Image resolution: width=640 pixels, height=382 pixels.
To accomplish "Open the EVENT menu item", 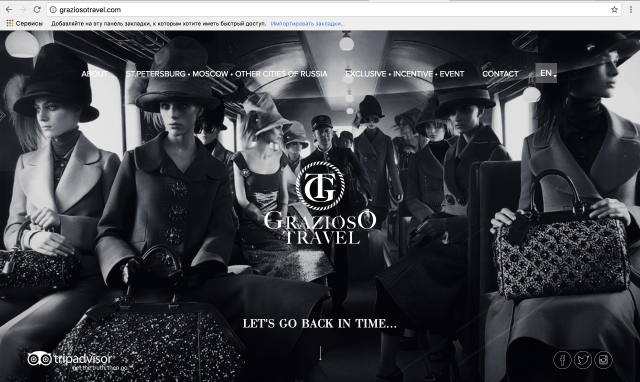I will click(x=452, y=74).
